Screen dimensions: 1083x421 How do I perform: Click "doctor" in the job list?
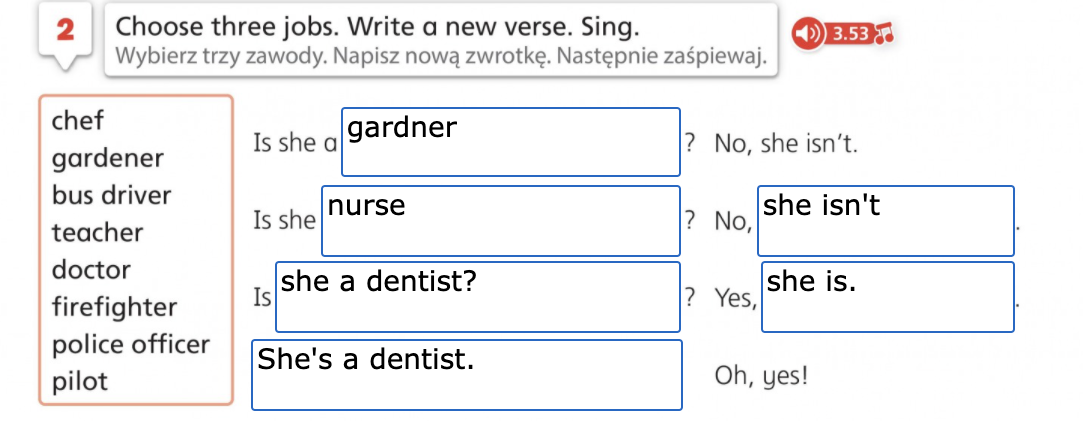(x=91, y=270)
